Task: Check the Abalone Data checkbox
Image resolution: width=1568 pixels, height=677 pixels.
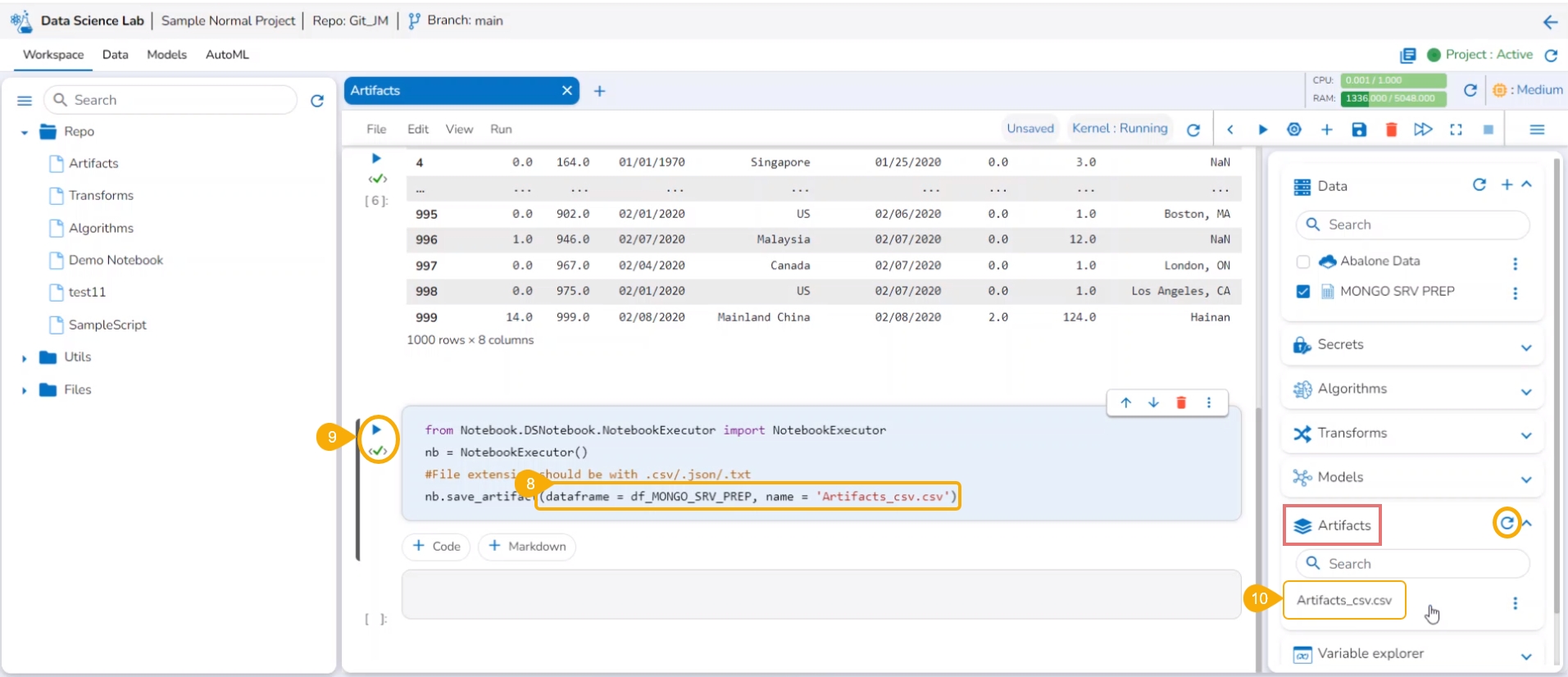Action: tap(1302, 261)
